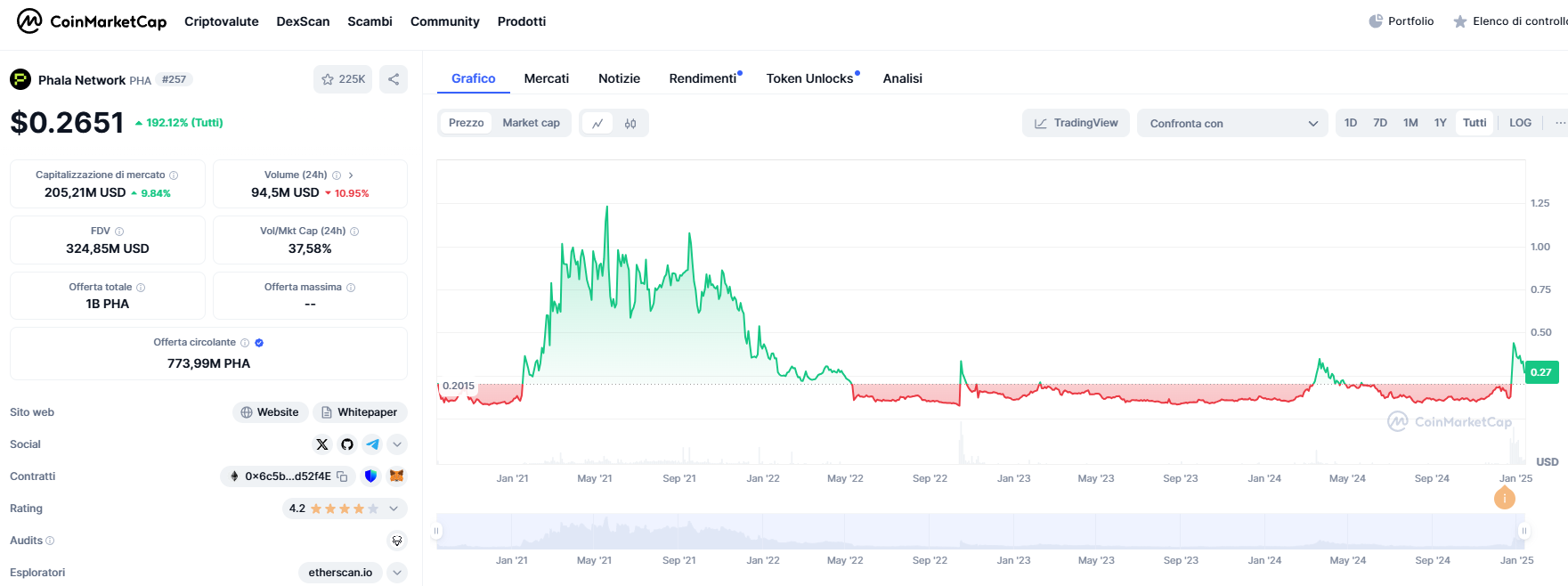Expand the Social links chevron
This screenshot has width=1568, height=586.
[x=397, y=444]
